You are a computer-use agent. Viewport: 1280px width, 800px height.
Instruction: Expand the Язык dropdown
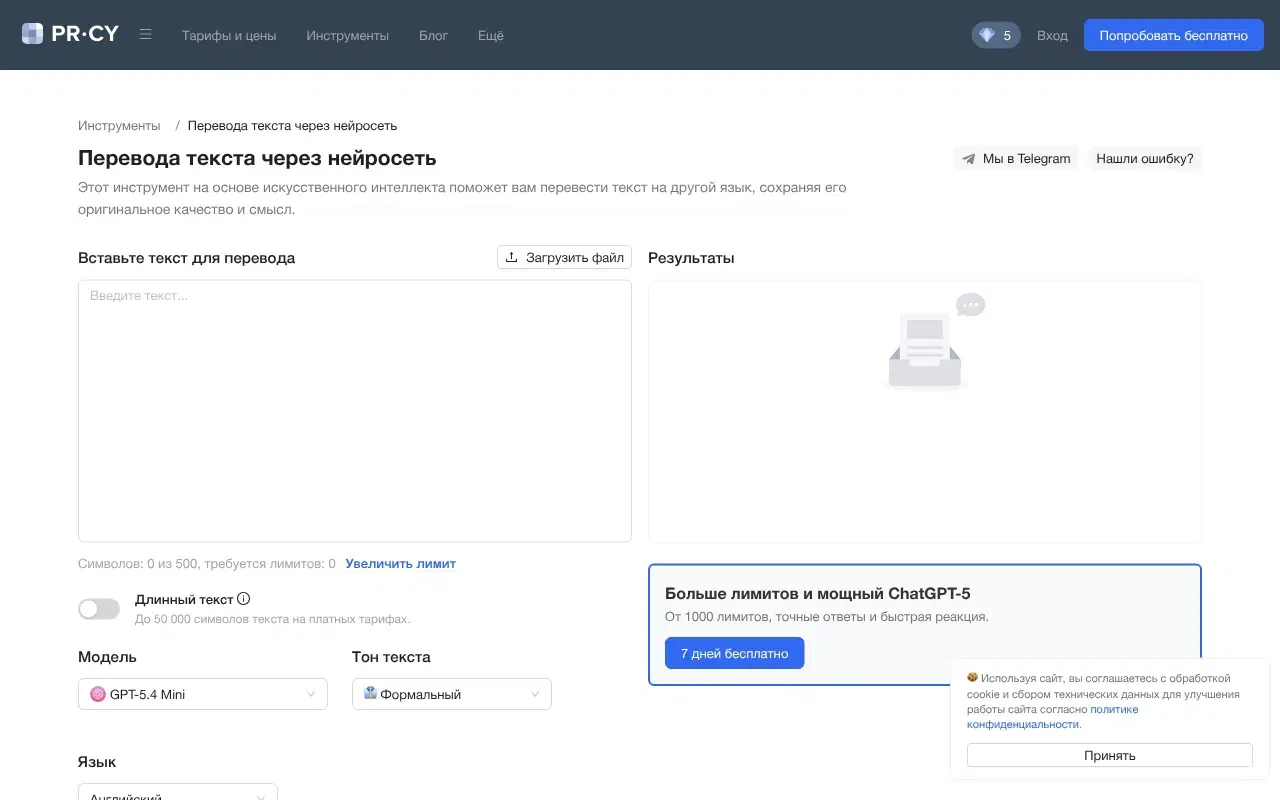coord(178,792)
